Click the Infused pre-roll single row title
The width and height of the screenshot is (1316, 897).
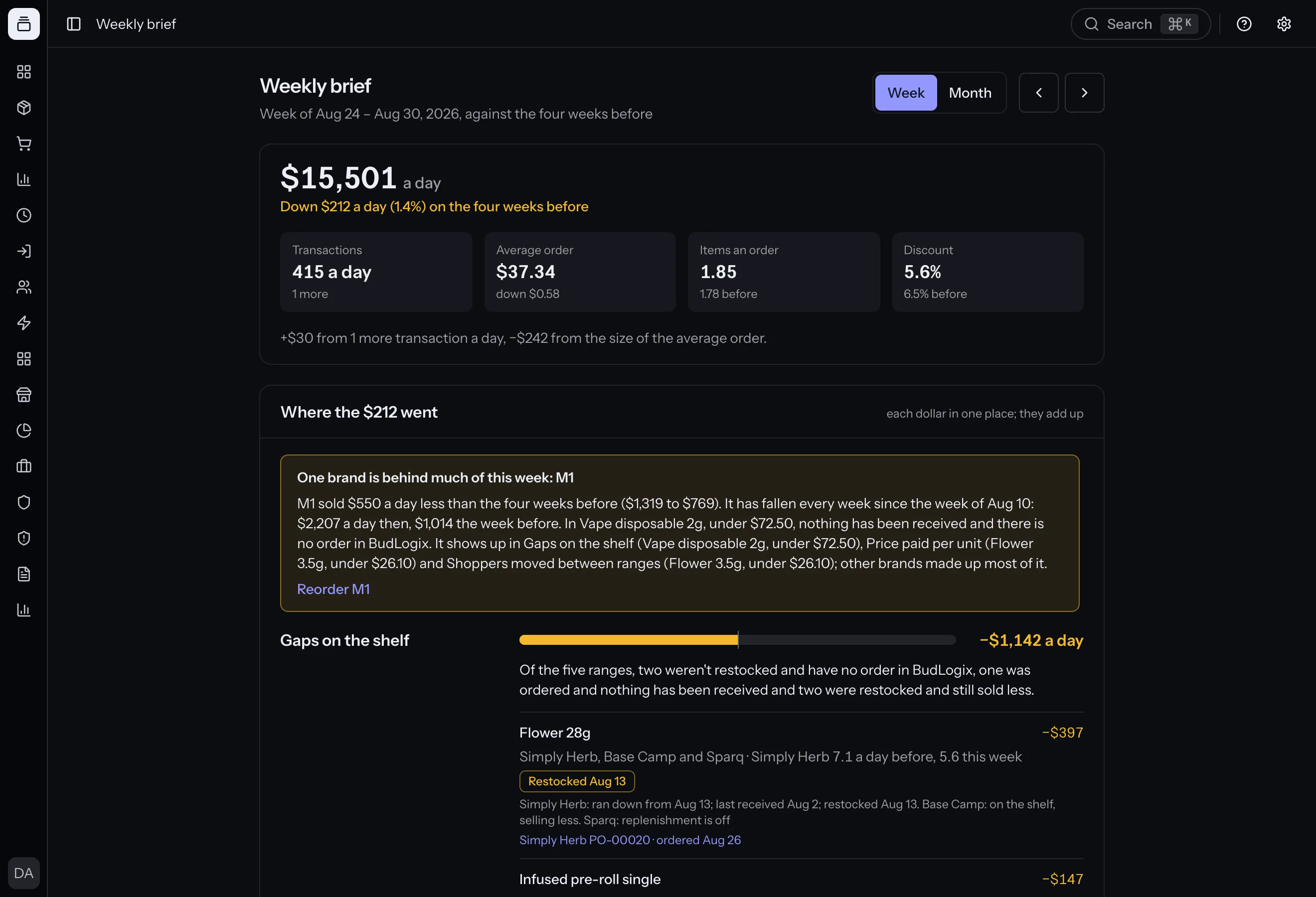590,879
